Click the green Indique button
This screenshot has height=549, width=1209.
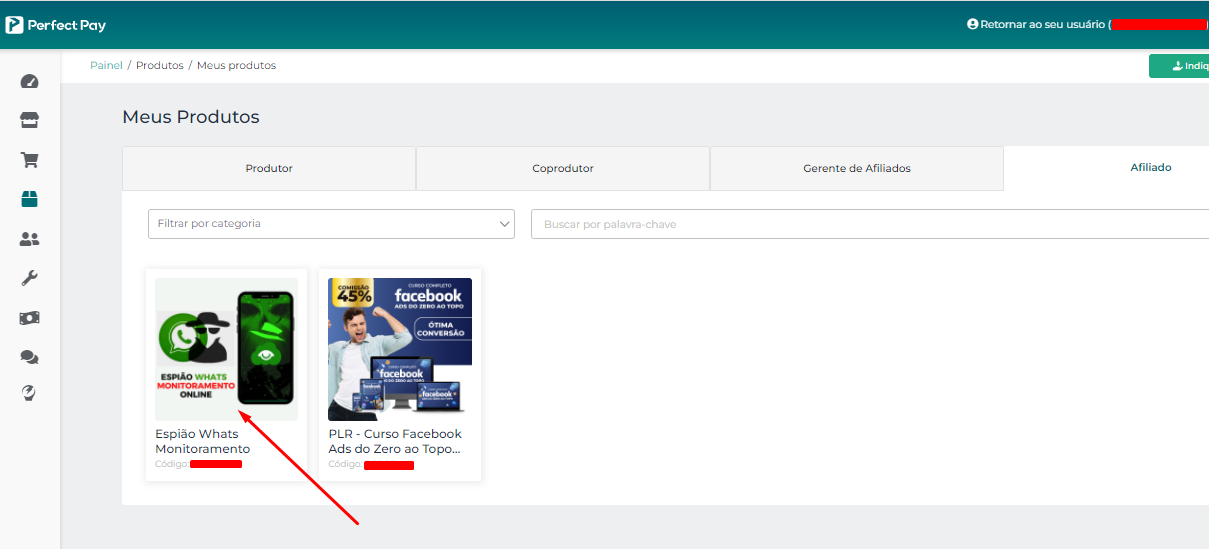point(1180,66)
